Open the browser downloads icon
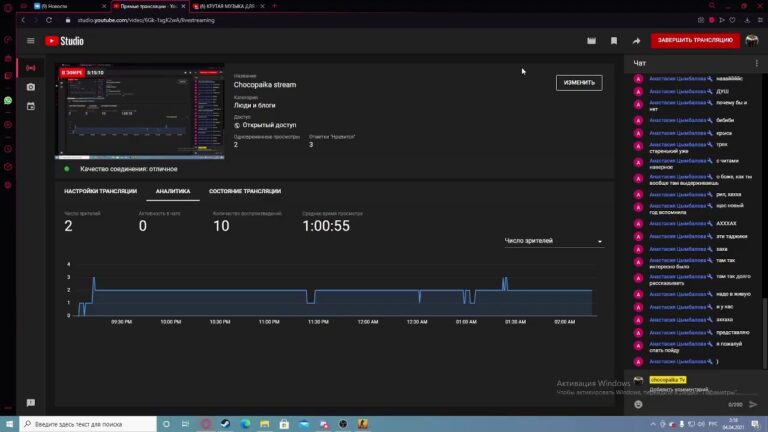The width and height of the screenshot is (768, 432). coord(747,20)
